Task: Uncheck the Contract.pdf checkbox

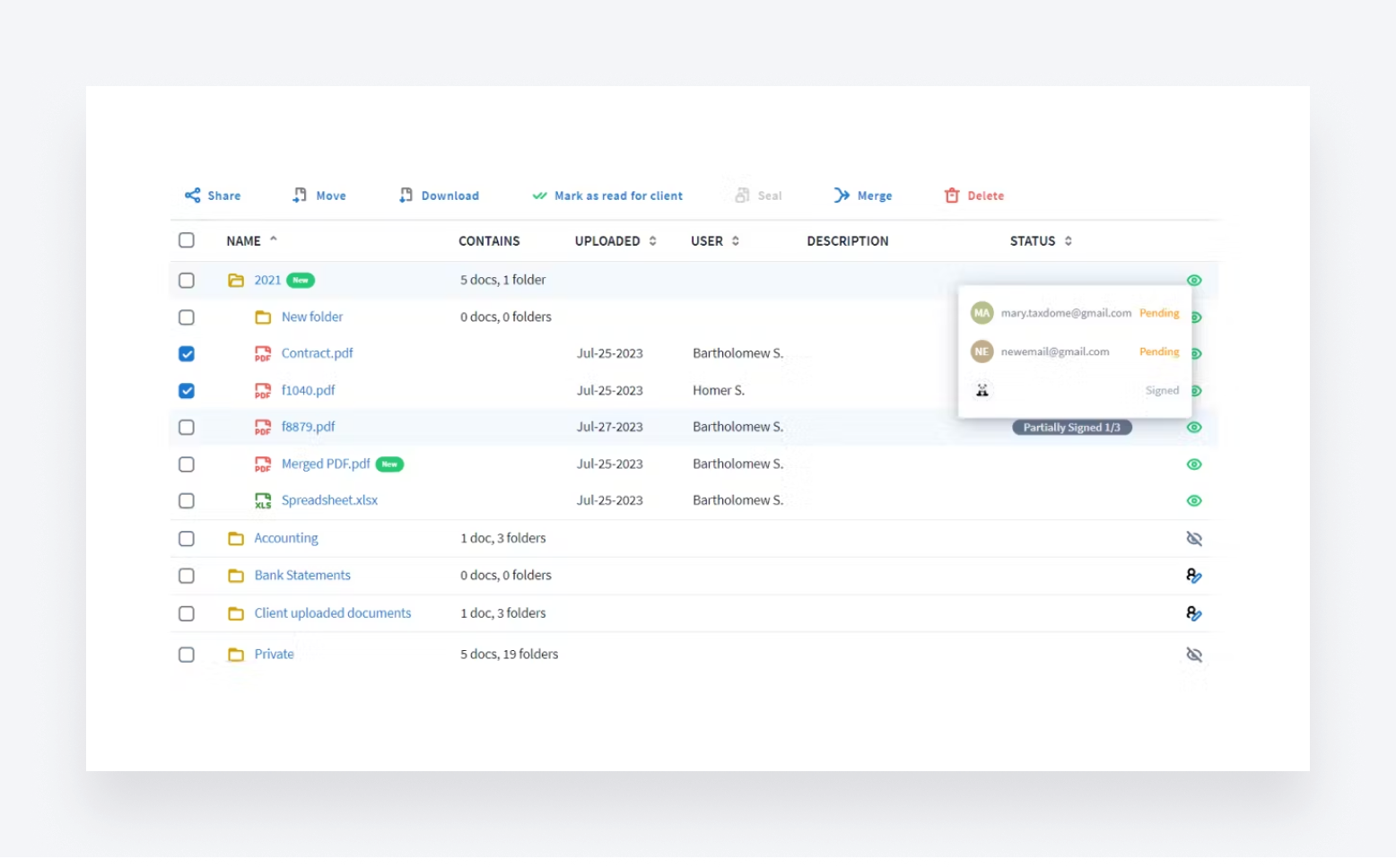Action: pyautogui.click(x=187, y=353)
